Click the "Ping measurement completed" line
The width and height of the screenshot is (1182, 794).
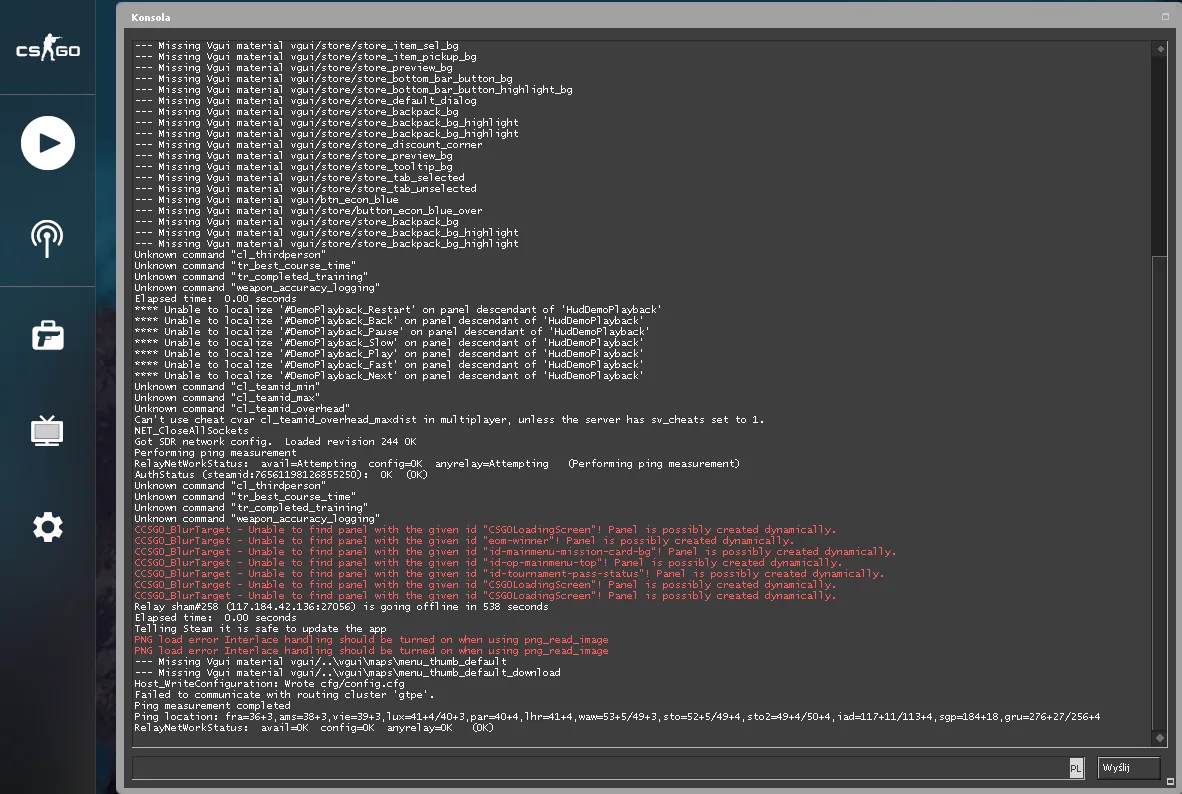(x=213, y=706)
